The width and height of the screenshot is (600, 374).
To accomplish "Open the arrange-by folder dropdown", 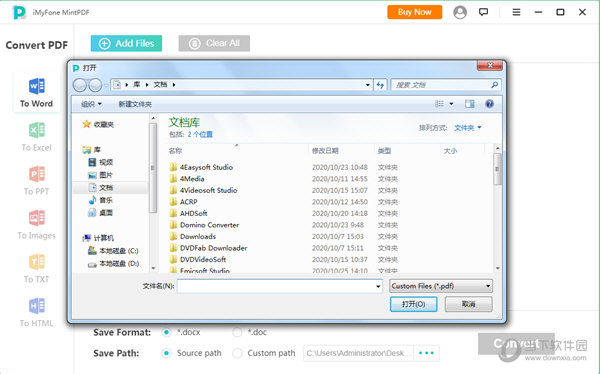I will (x=468, y=128).
